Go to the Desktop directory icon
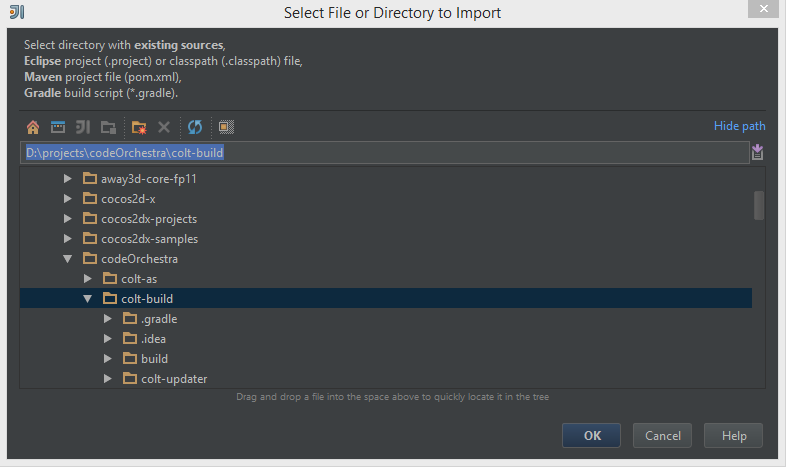 58,127
